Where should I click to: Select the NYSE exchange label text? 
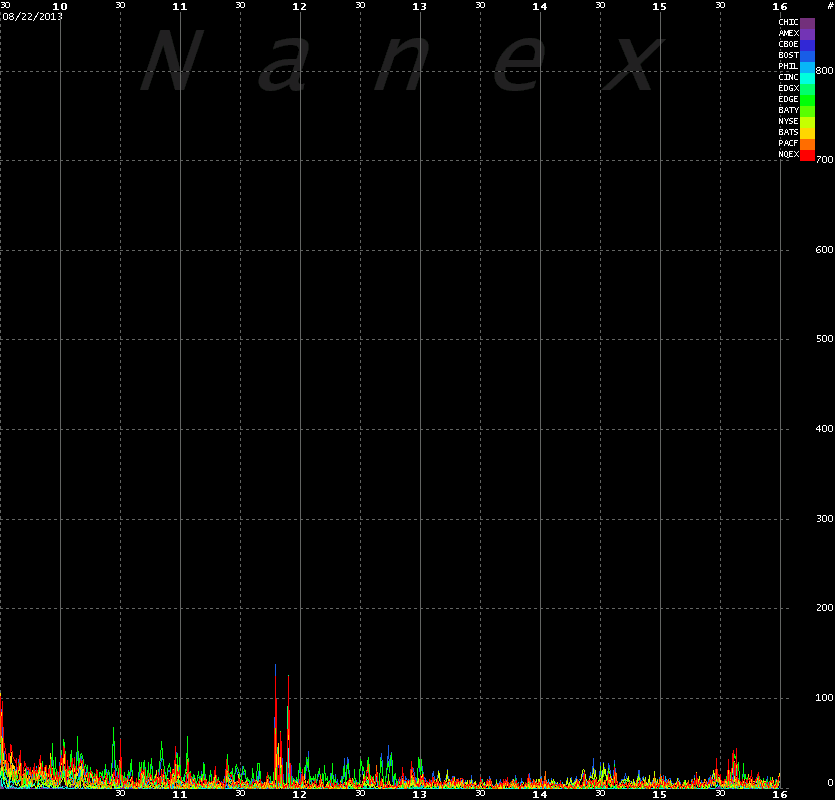(x=788, y=121)
